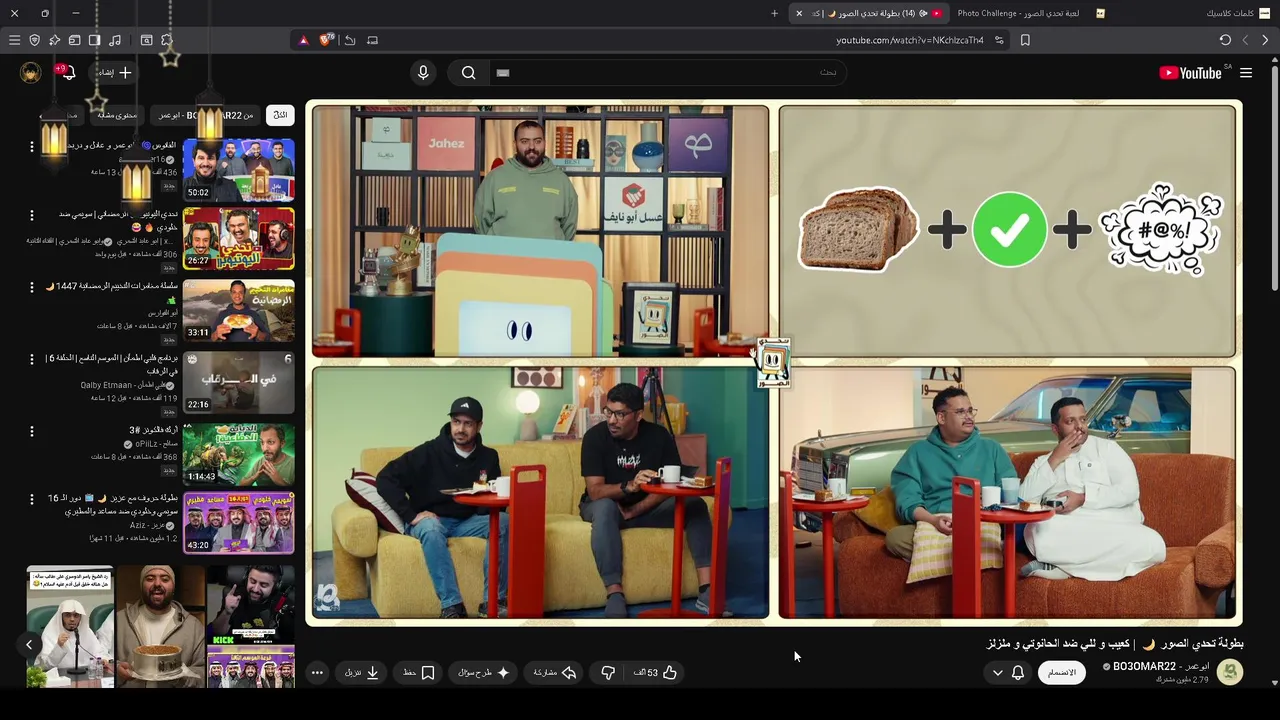Open options menu for 33:11 video
1280x720 pixels.
[x=31, y=287]
